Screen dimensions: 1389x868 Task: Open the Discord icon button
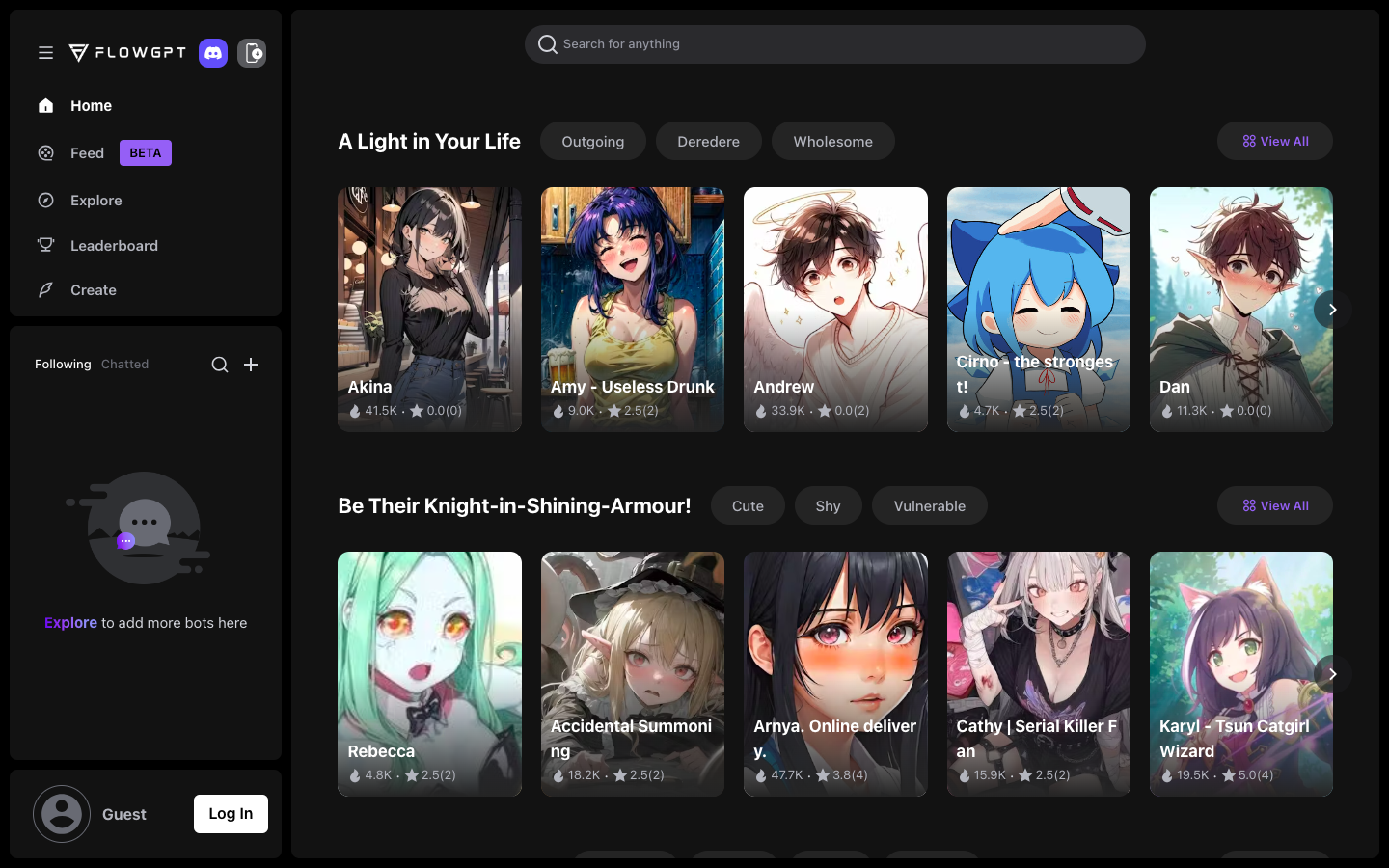213,53
